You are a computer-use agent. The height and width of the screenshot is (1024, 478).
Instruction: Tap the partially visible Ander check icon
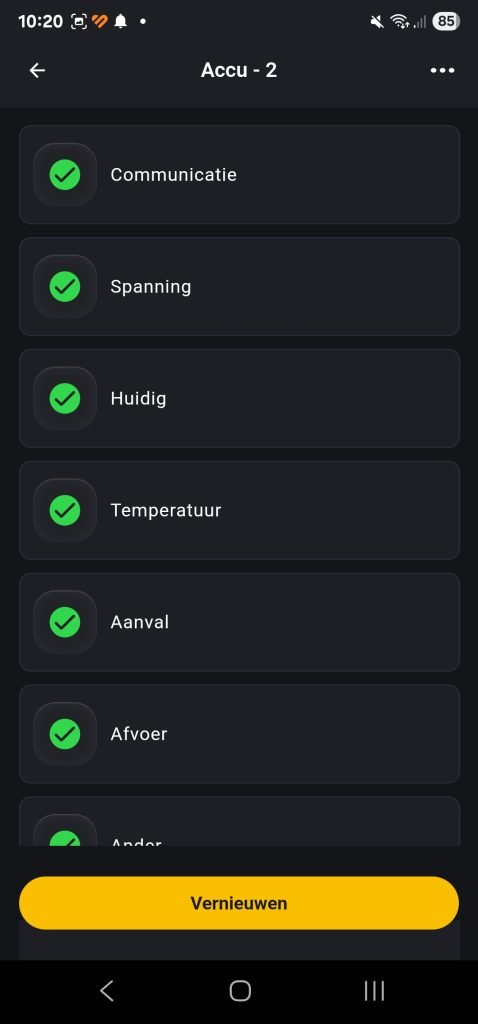pos(65,838)
